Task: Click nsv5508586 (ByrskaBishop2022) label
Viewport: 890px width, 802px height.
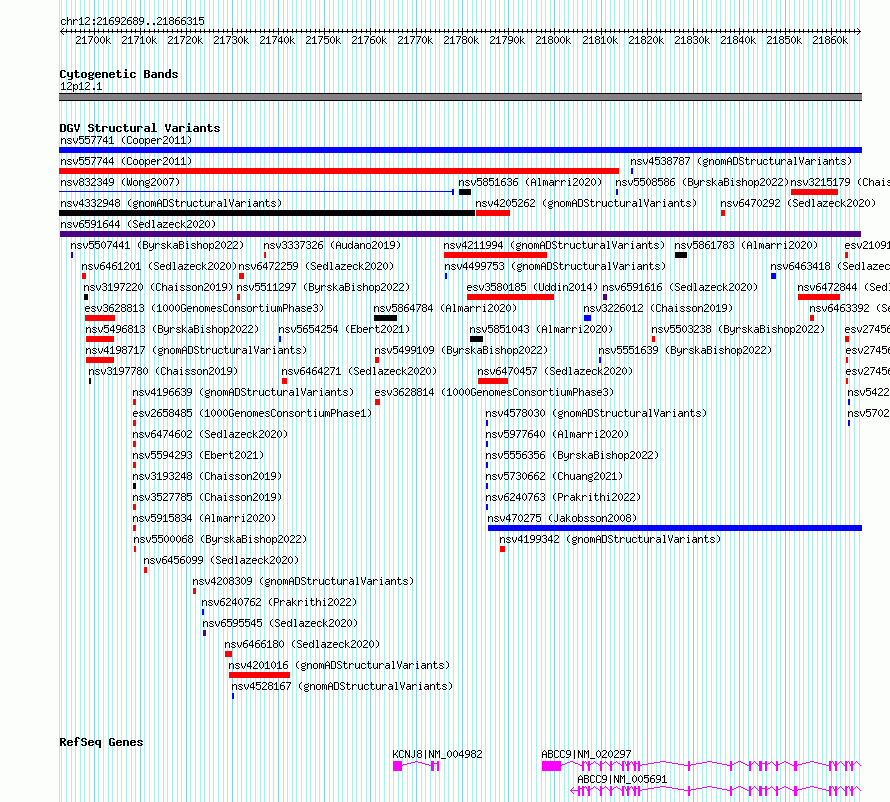Action: (x=702, y=182)
